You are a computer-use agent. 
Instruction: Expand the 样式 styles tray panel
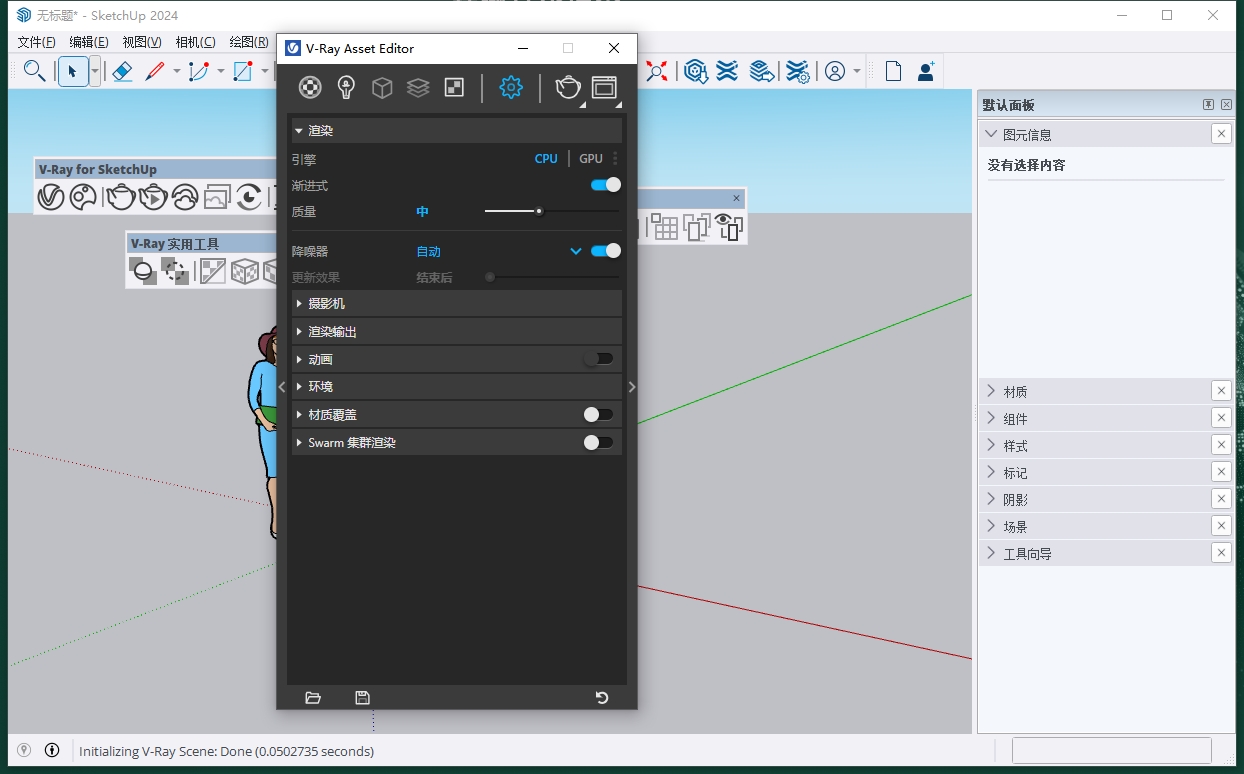(1094, 445)
